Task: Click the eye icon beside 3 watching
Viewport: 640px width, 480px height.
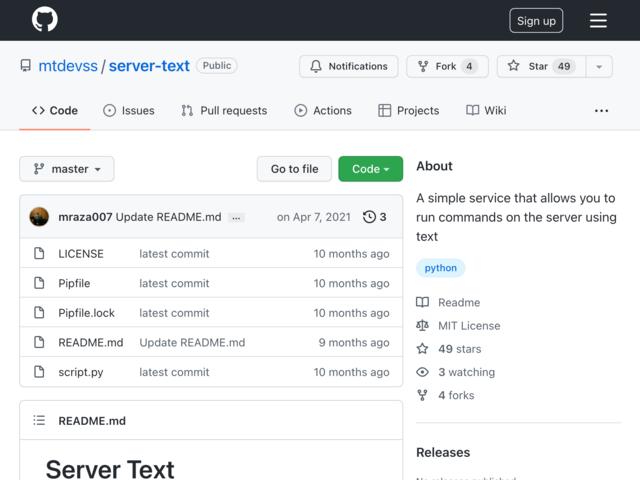Action: (422, 372)
